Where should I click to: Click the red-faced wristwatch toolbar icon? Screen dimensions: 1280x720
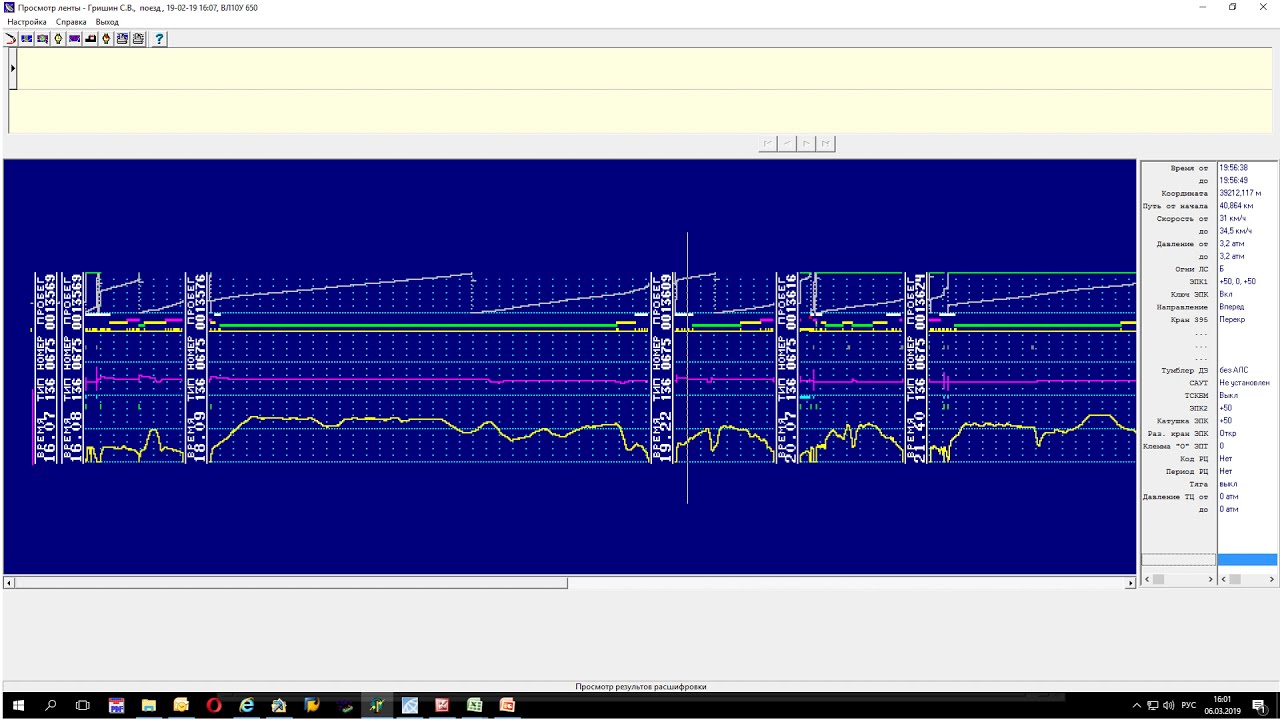click(x=106, y=39)
